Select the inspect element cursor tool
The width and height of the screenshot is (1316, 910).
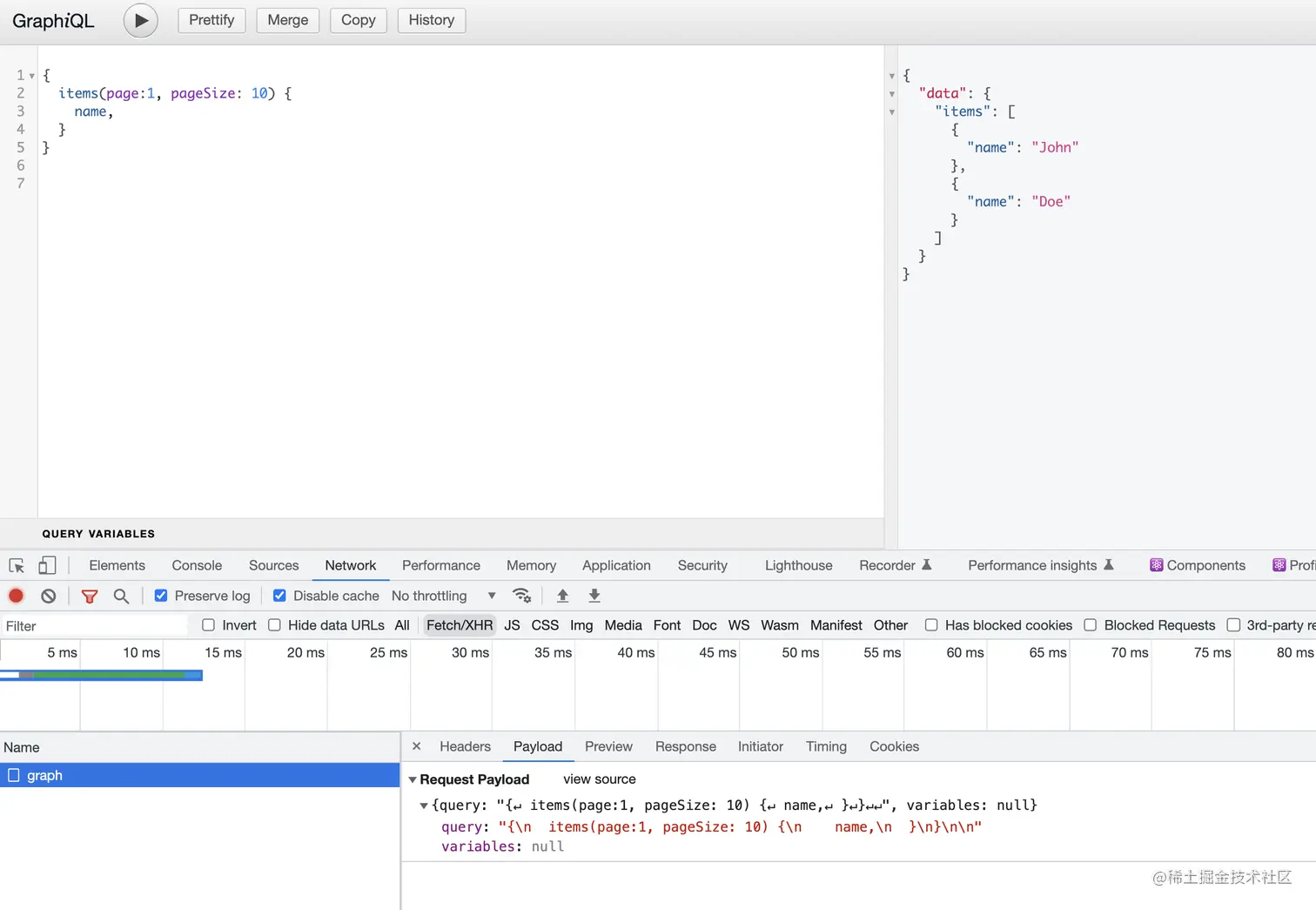tap(16, 565)
